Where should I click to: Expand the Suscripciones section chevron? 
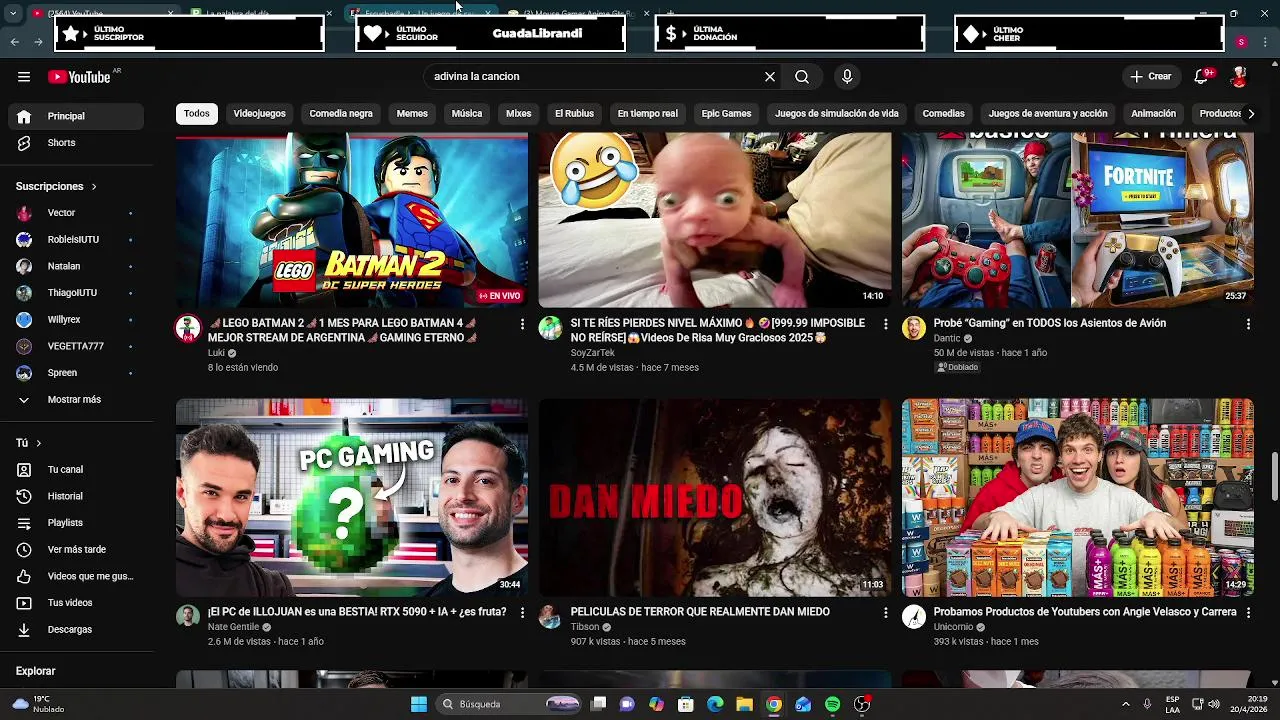point(94,187)
